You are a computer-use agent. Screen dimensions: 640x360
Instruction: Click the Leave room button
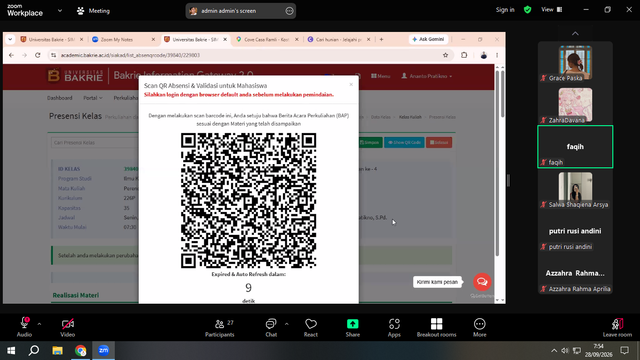click(617, 327)
